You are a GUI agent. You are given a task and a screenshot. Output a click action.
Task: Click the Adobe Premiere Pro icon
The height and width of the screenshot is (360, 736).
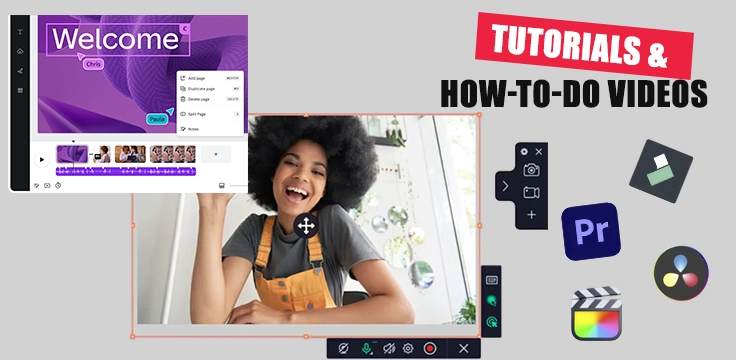[x=591, y=231]
